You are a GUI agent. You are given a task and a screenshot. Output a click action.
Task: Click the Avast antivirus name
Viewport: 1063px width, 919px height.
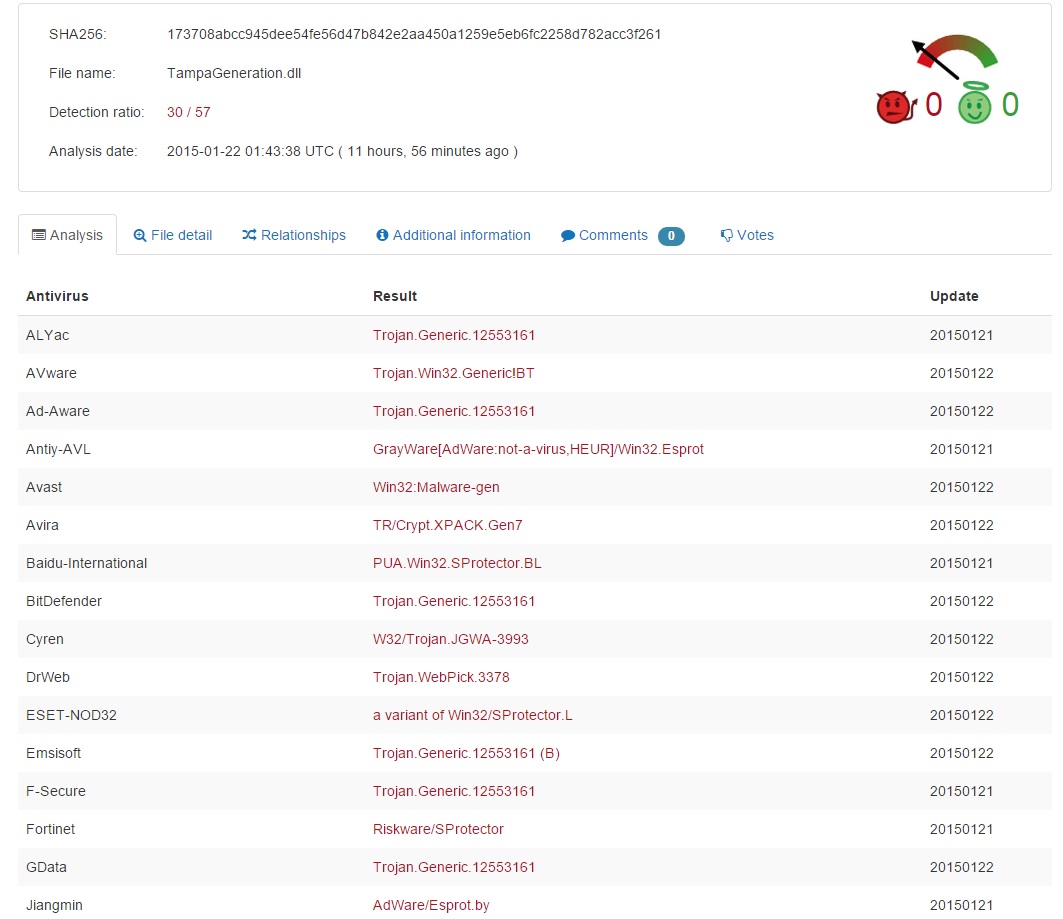44,487
